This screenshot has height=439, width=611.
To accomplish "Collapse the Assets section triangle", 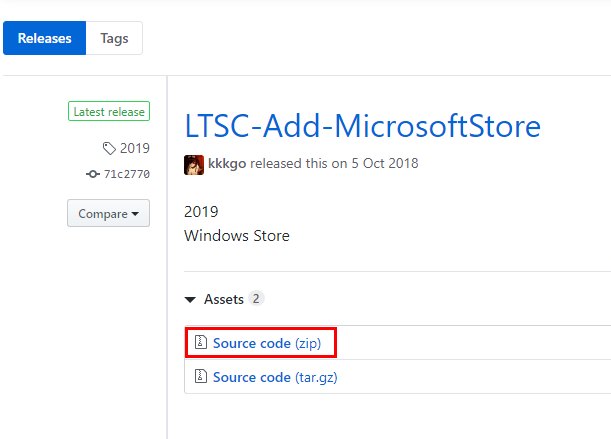I will pyautogui.click(x=190, y=300).
